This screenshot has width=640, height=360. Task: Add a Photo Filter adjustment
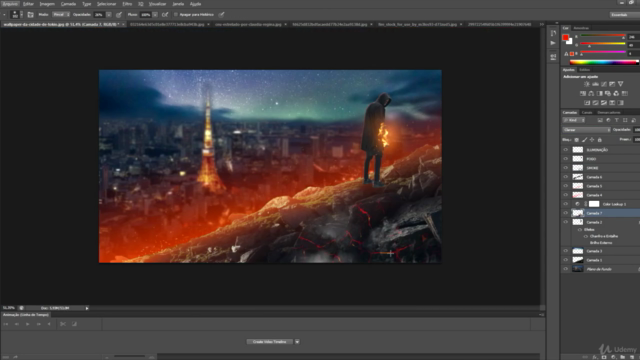pyautogui.click(x=608, y=93)
